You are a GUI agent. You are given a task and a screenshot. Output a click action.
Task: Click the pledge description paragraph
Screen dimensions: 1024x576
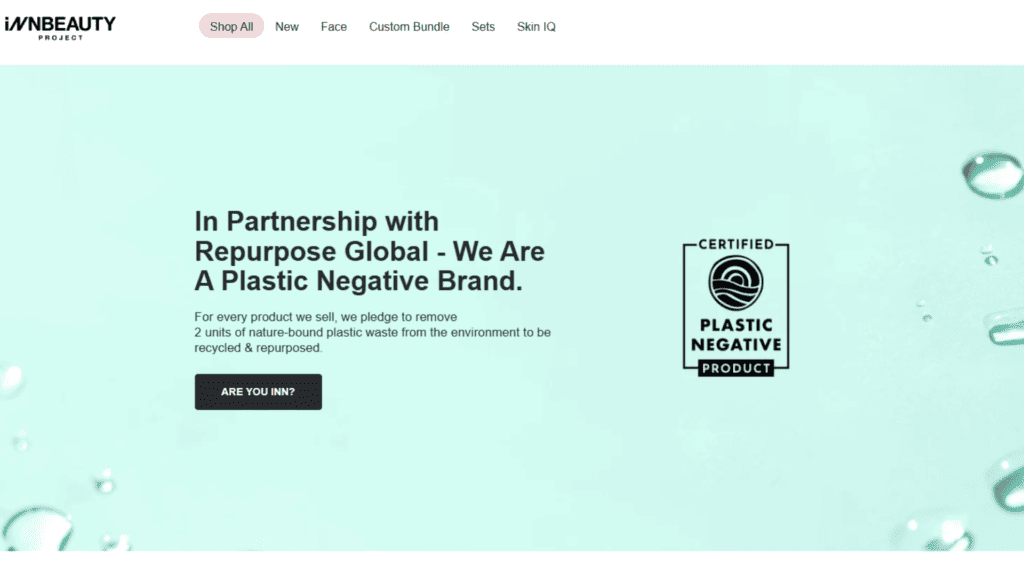(x=372, y=332)
